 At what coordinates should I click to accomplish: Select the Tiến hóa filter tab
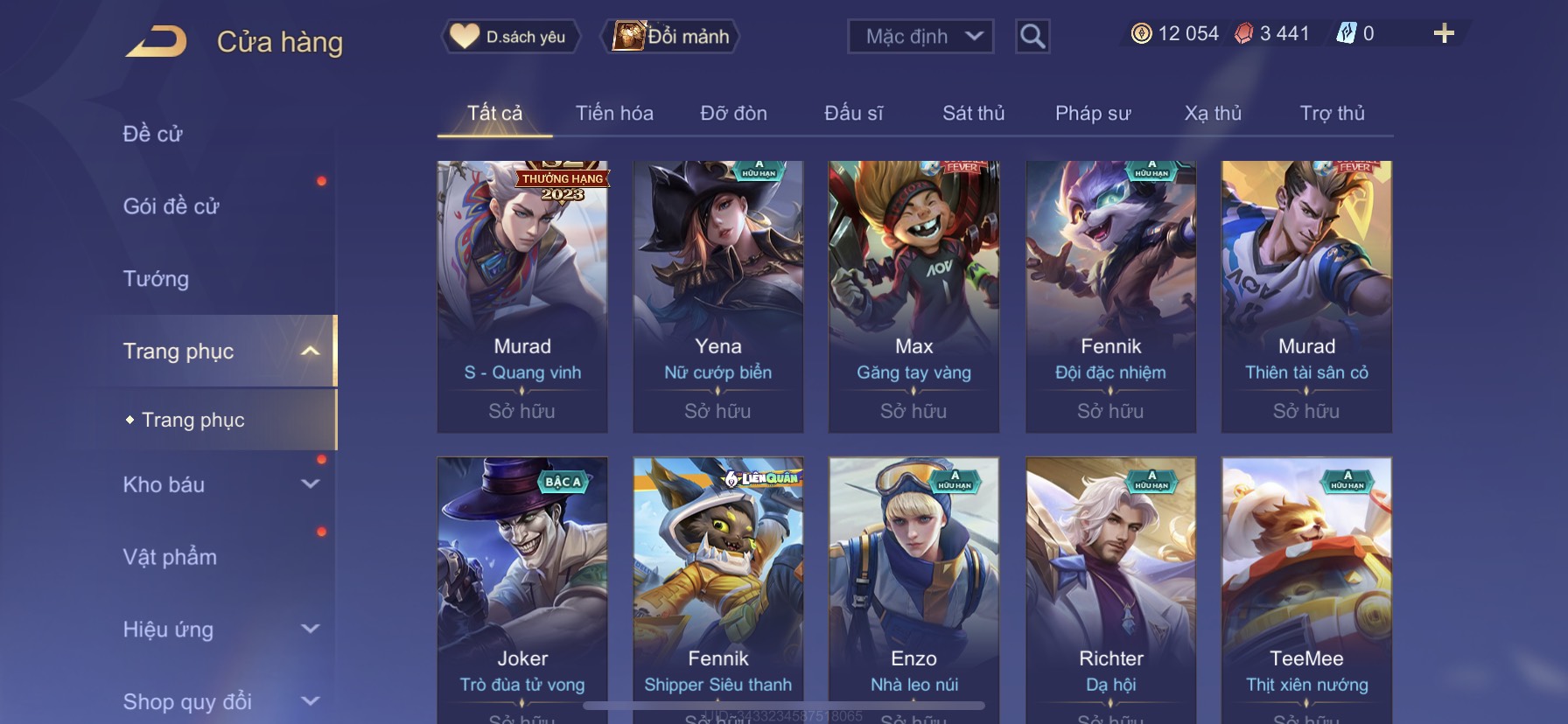(614, 113)
